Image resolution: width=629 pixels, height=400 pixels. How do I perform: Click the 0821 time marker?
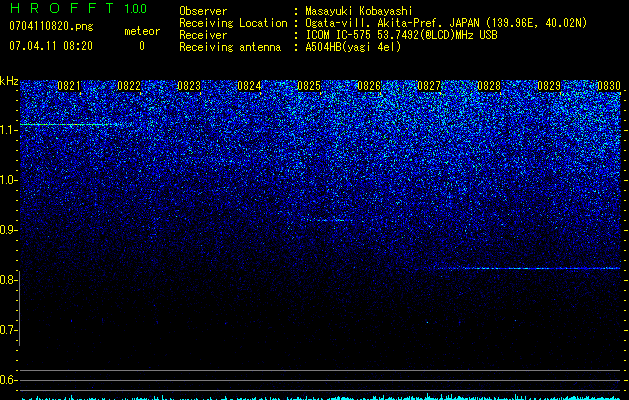(x=69, y=86)
